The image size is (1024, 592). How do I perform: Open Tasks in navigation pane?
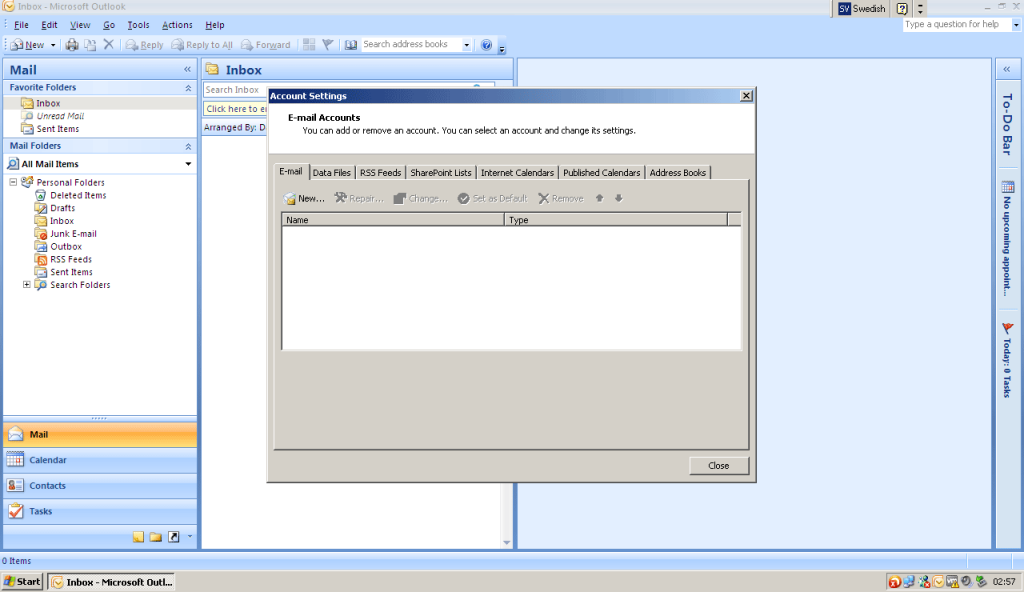100,511
